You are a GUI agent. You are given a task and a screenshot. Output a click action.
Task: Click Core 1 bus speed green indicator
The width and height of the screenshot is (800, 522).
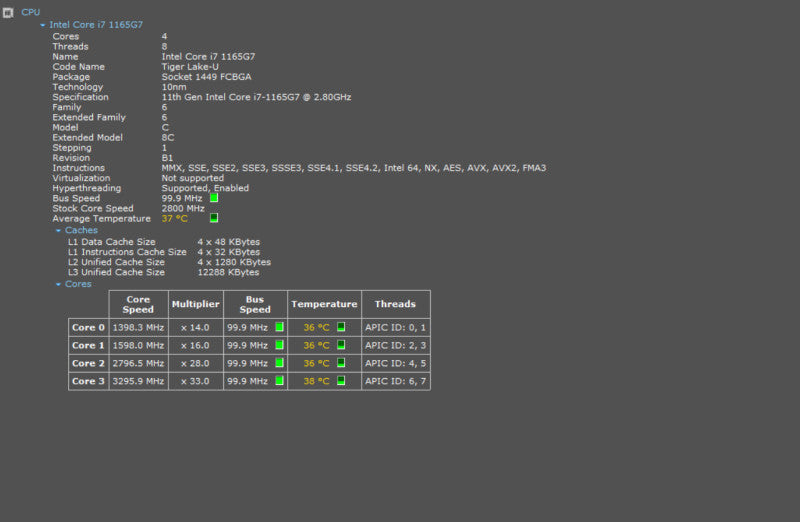(280, 345)
